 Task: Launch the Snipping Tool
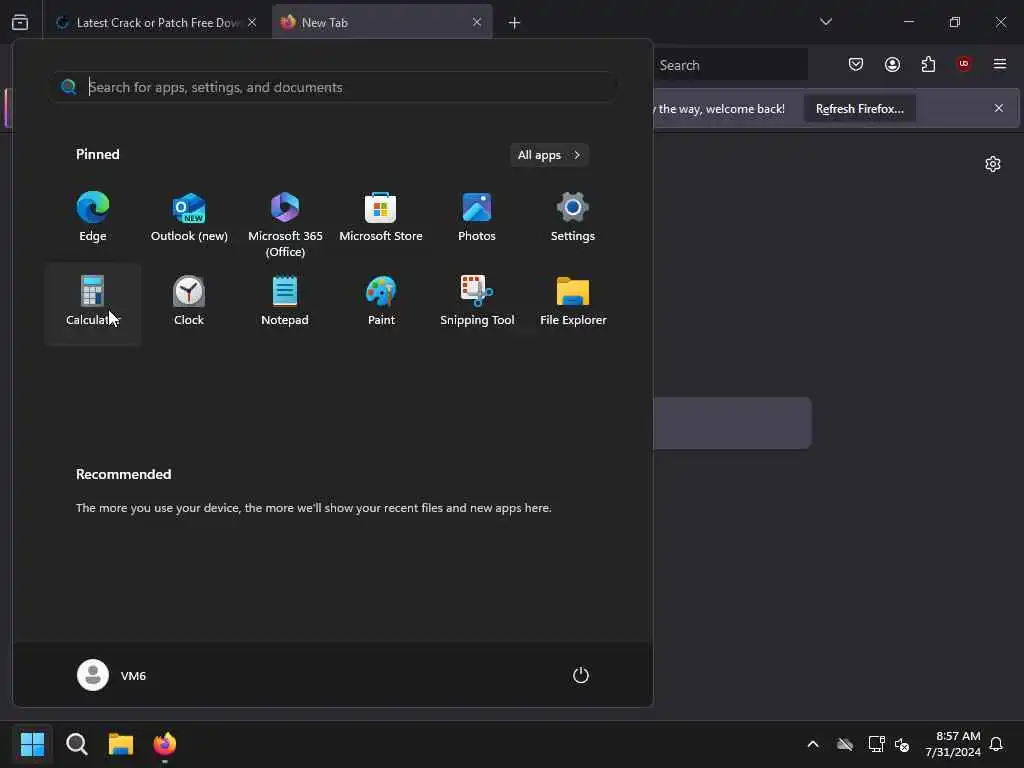pyautogui.click(x=477, y=302)
